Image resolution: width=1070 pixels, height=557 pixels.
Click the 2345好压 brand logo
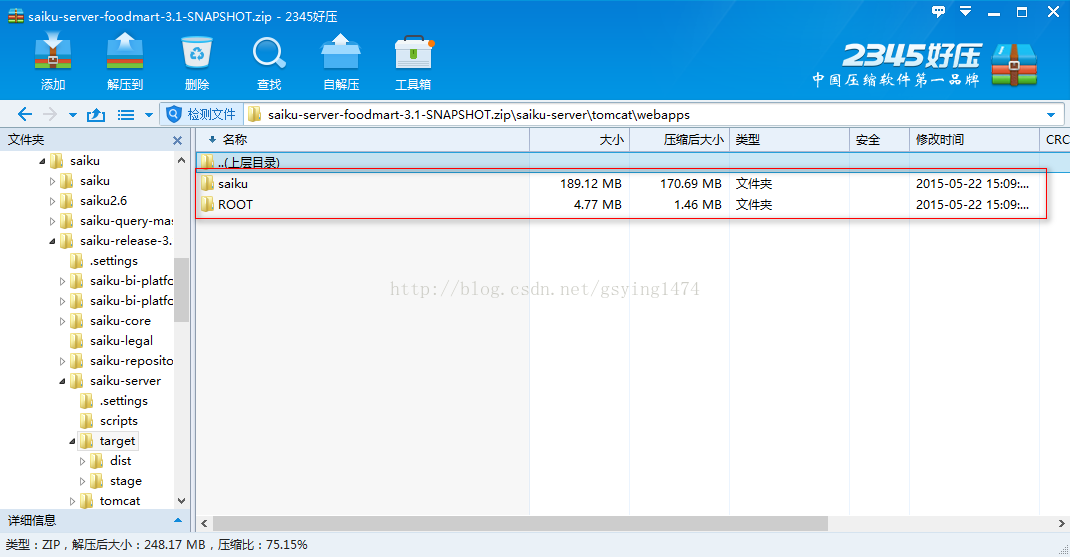coord(926,66)
